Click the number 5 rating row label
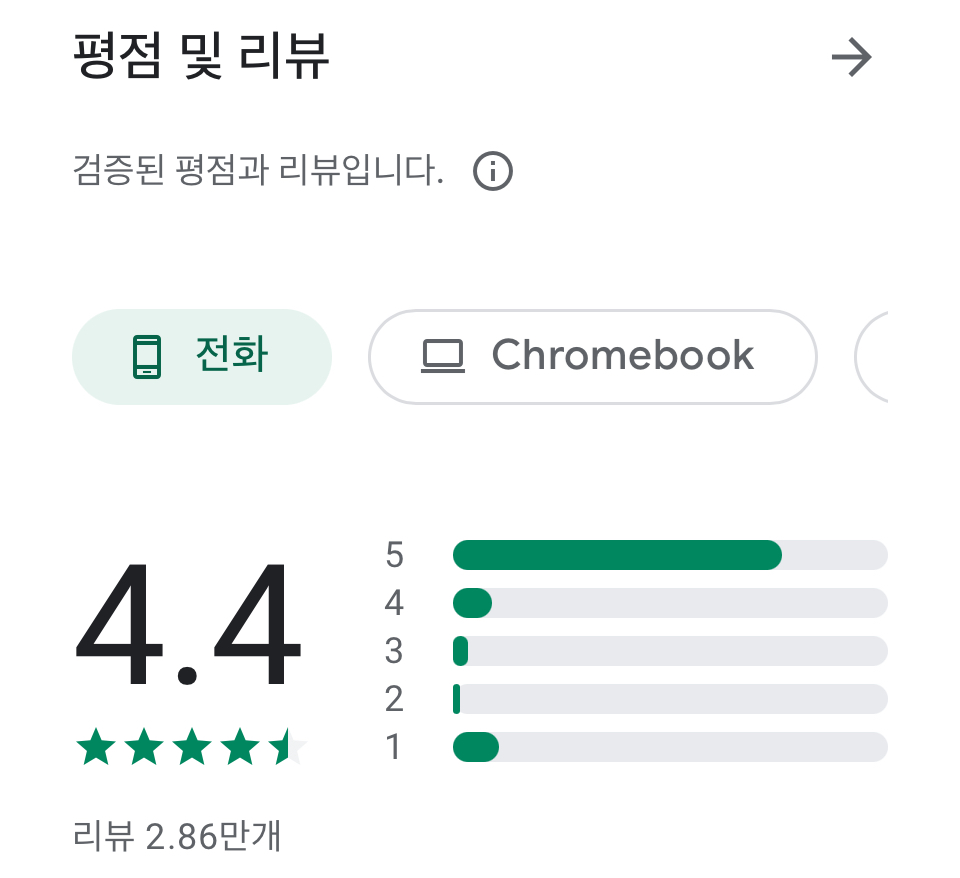 click(x=394, y=555)
